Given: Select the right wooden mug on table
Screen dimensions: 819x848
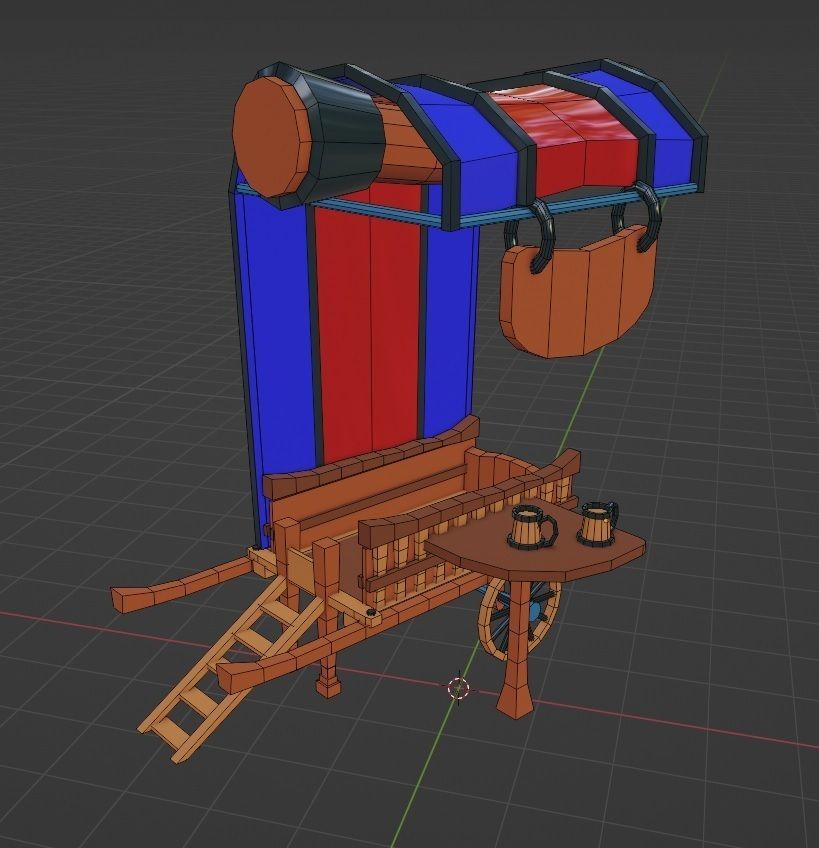Looking at the screenshot, I should click(x=597, y=522).
